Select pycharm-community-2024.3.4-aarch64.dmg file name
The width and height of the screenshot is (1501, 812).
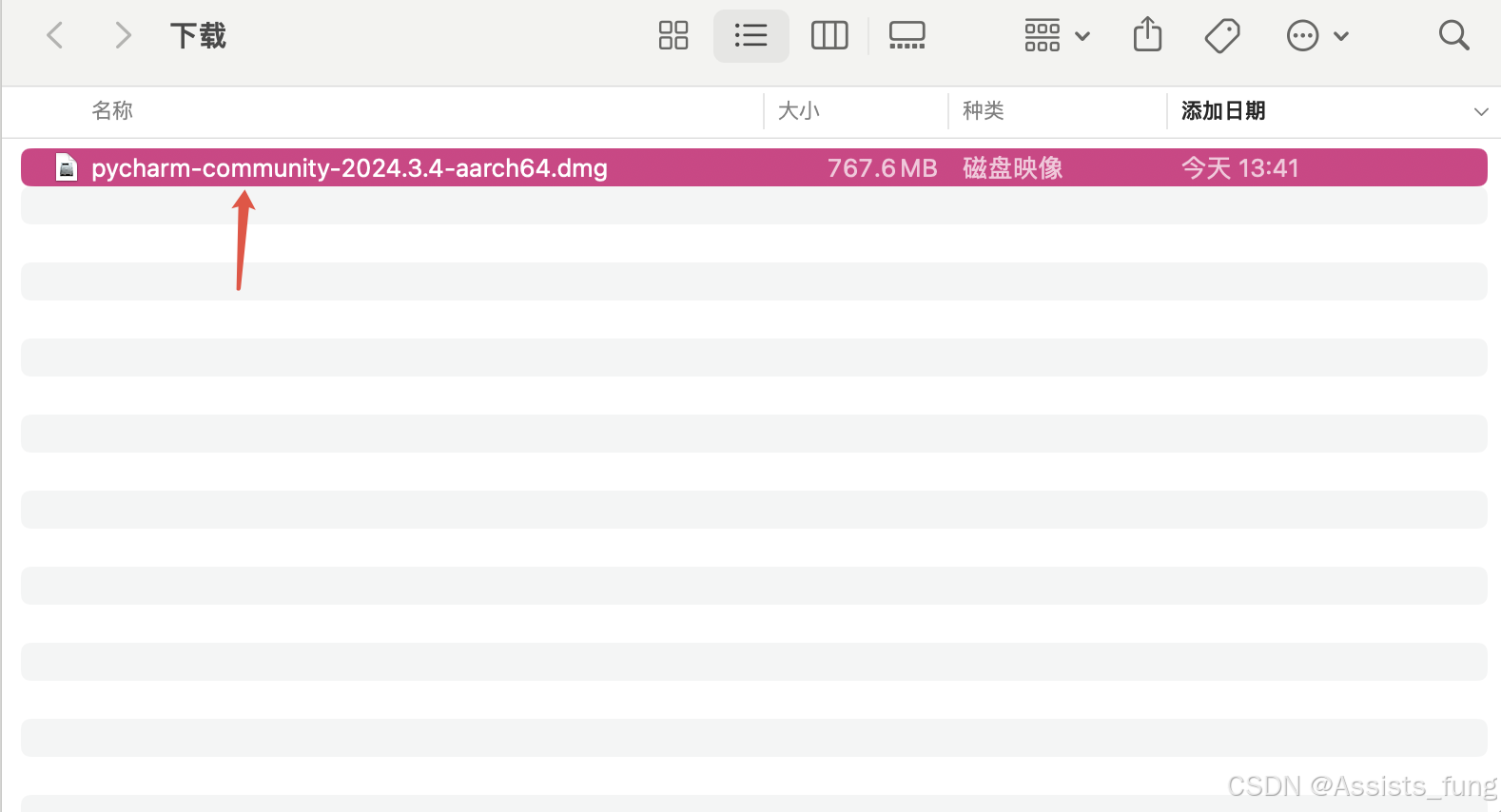click(x=349, y=168)
